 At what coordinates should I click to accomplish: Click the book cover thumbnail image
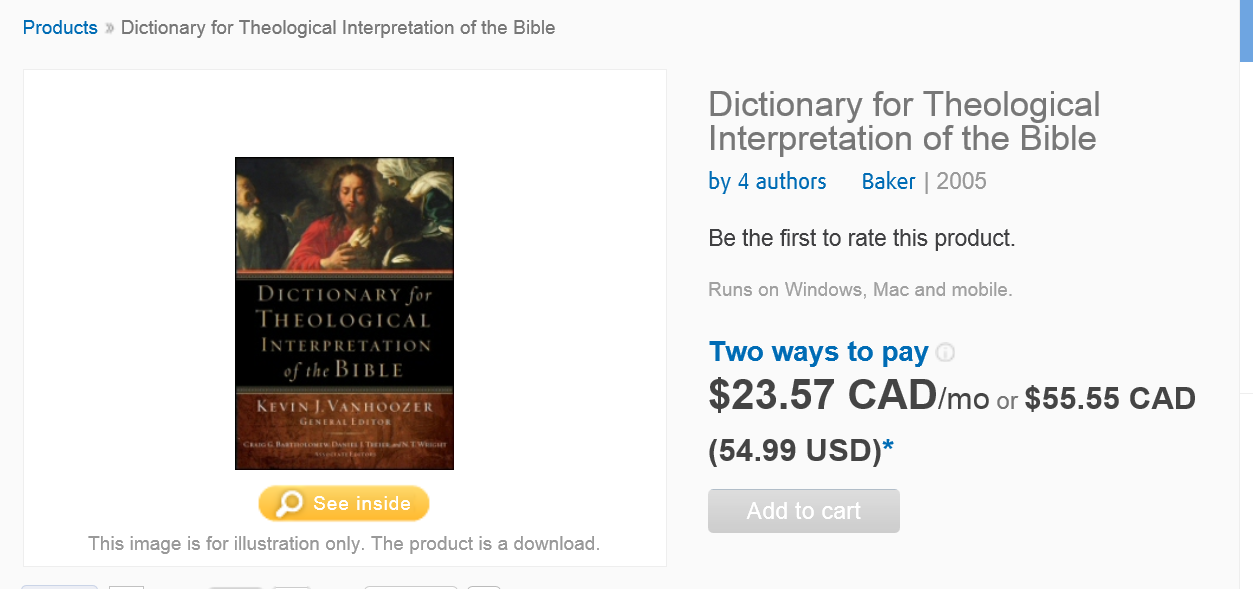pyautogui.click(x=344, y=313)
